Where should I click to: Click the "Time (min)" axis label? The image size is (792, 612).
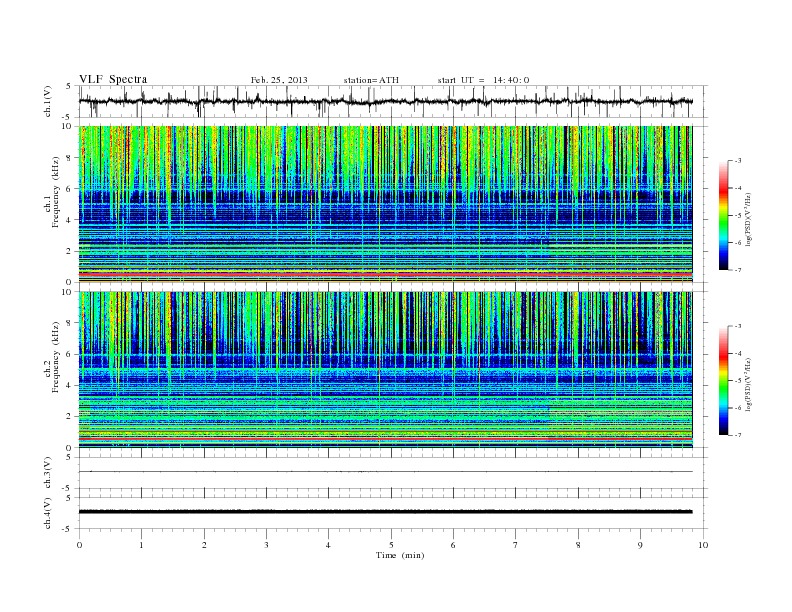400,555
